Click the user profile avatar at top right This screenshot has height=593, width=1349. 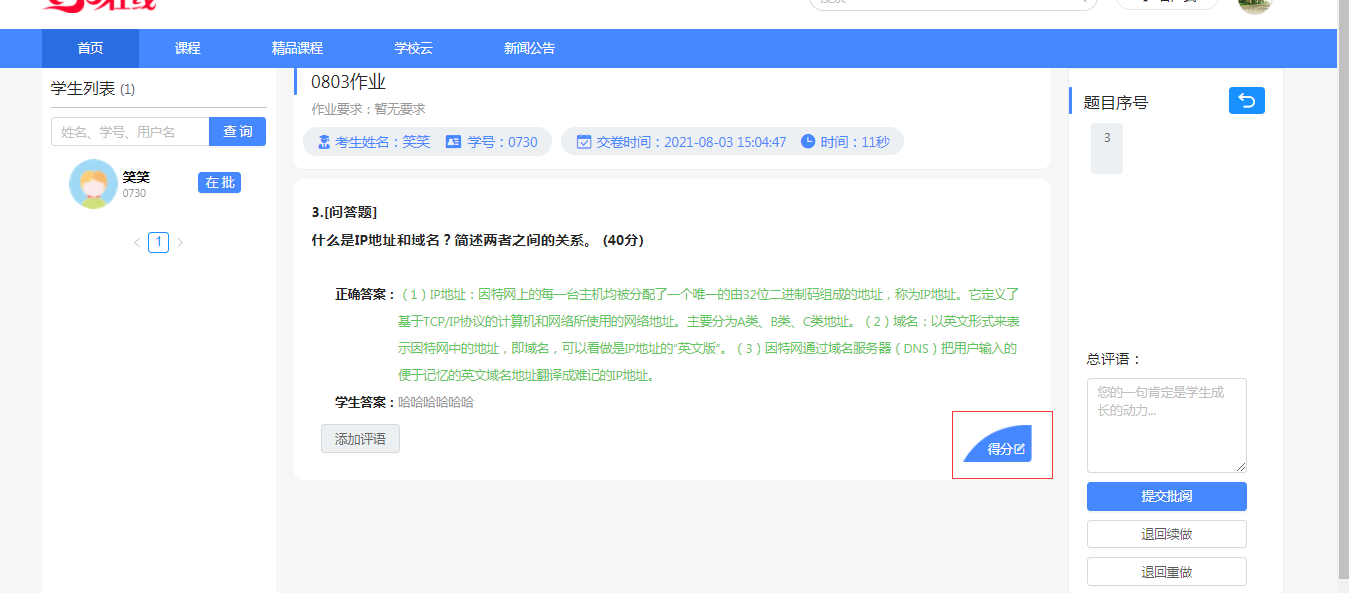[1254, 4]
